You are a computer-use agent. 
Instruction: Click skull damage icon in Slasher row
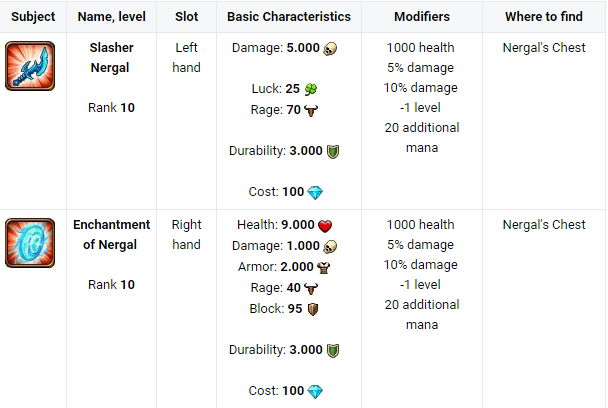tap(331, 48)
